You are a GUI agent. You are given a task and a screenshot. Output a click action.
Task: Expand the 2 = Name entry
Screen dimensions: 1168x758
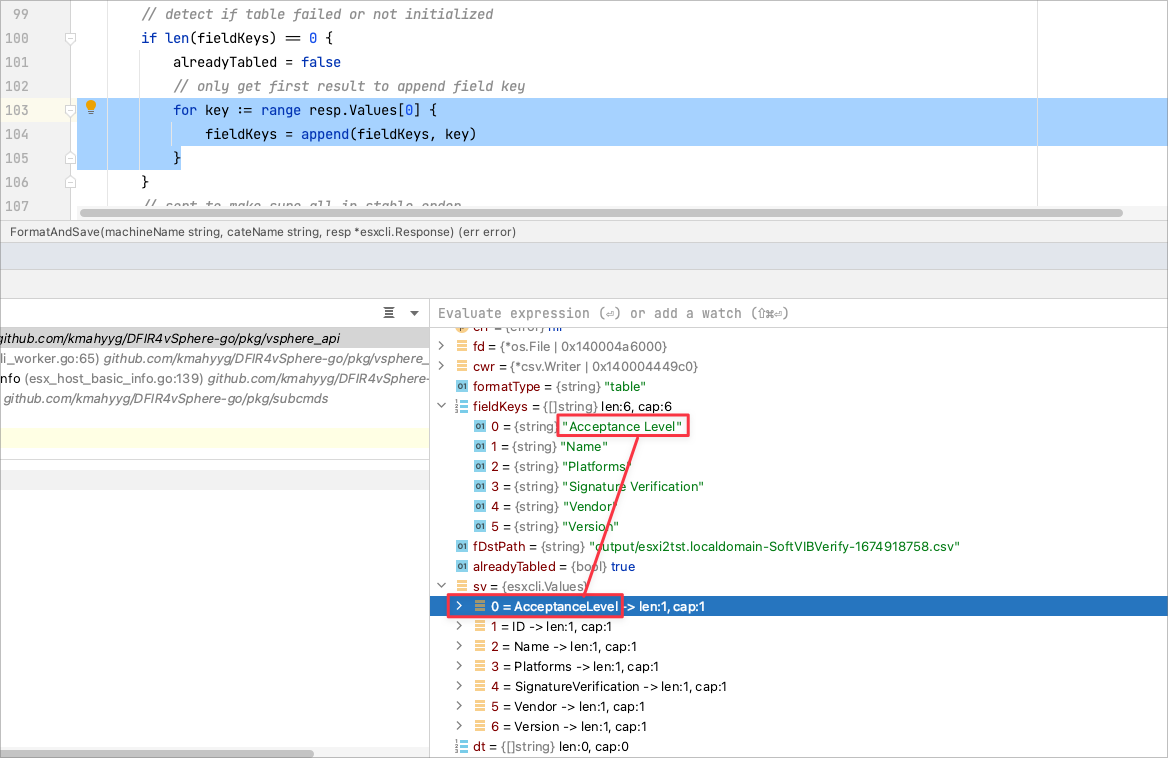pyautogui.click(x=459, y=646)
